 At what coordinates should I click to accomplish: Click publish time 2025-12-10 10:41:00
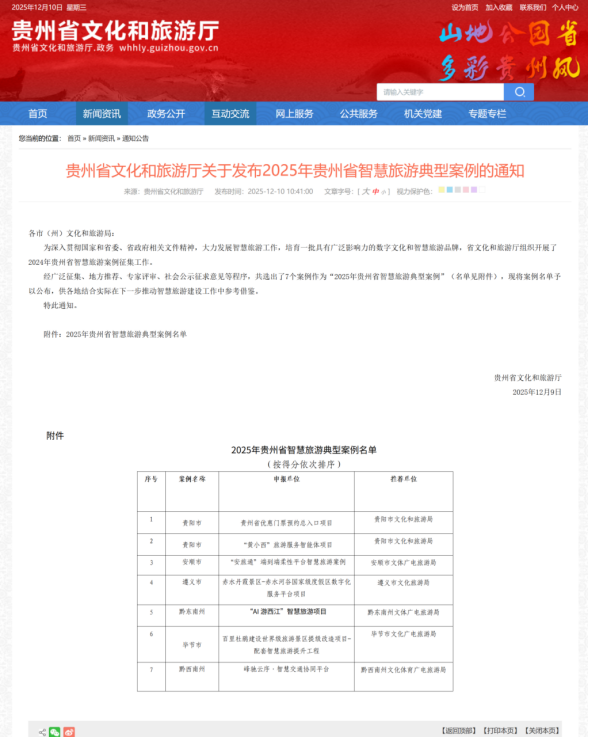(x=280, y=191)
